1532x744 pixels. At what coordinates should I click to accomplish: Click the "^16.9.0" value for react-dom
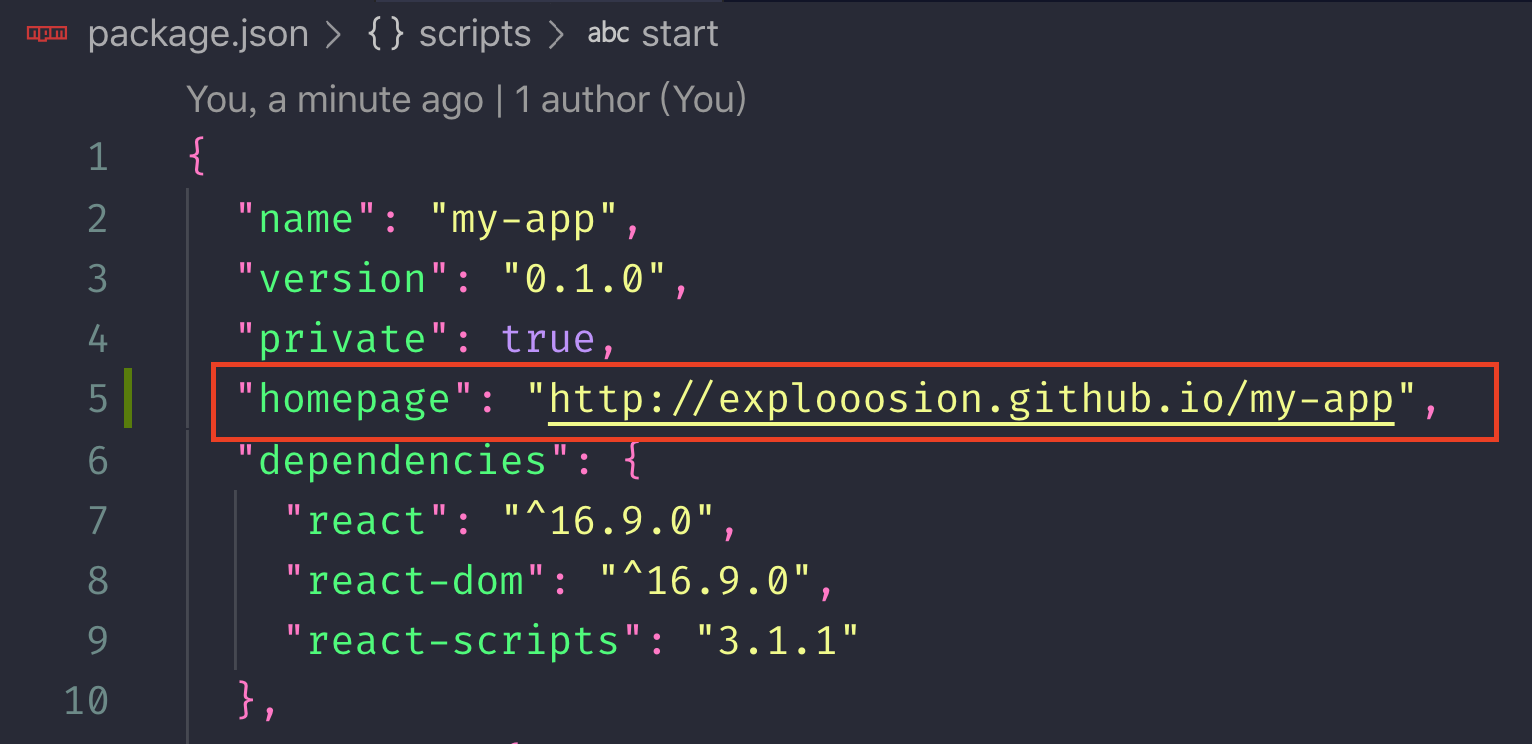(x=707, y=581)
